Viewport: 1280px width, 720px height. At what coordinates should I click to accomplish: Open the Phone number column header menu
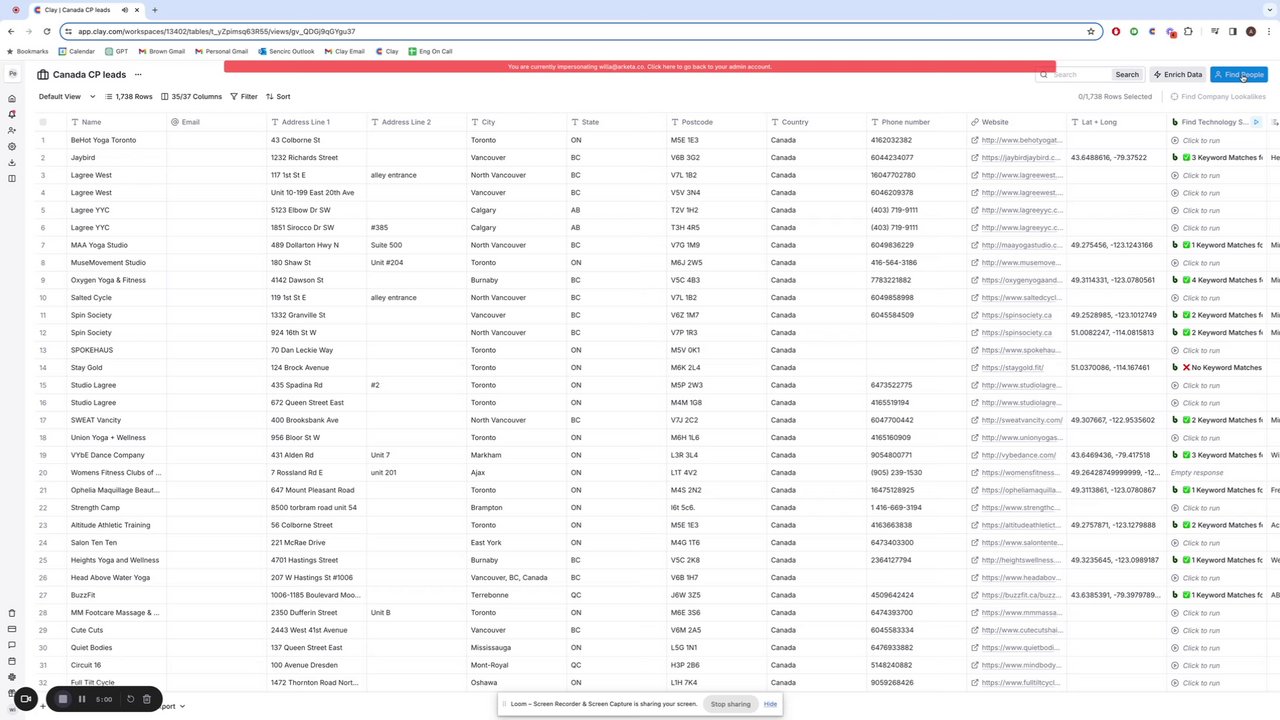(916, 122)
